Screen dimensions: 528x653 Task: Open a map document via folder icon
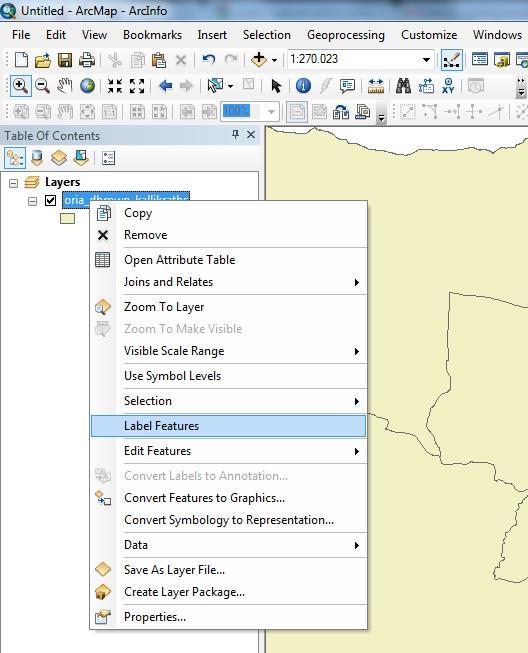click(x=42, y=60)
